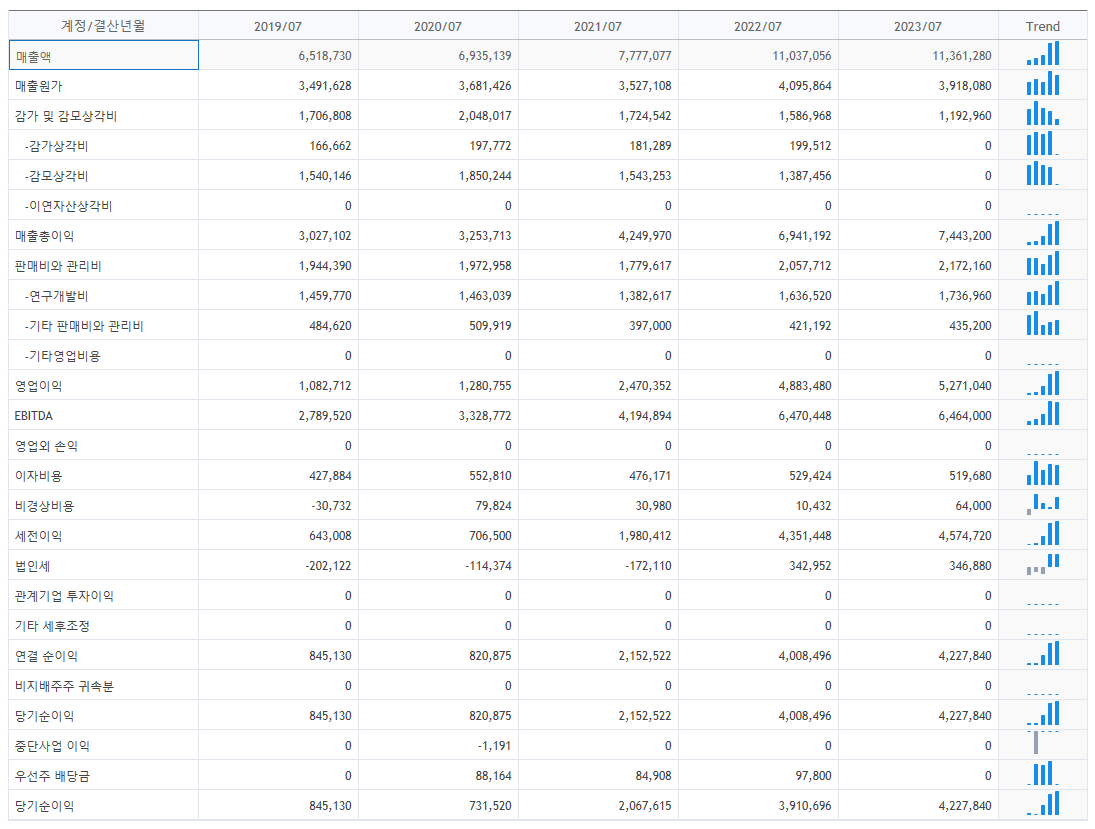Click the 2020/07 column header

[438, 27]
